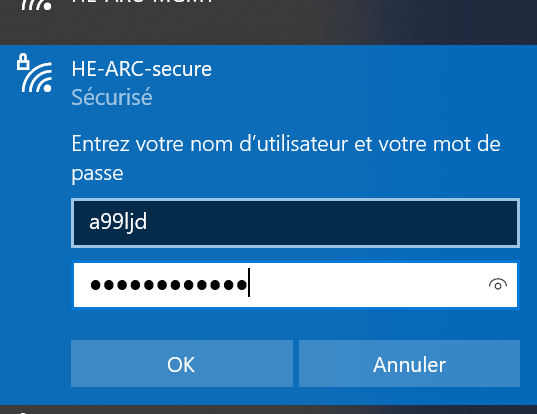Focus the username field containing a99ljd
This screenshot has height=414, width=537.
coord(295,223)
